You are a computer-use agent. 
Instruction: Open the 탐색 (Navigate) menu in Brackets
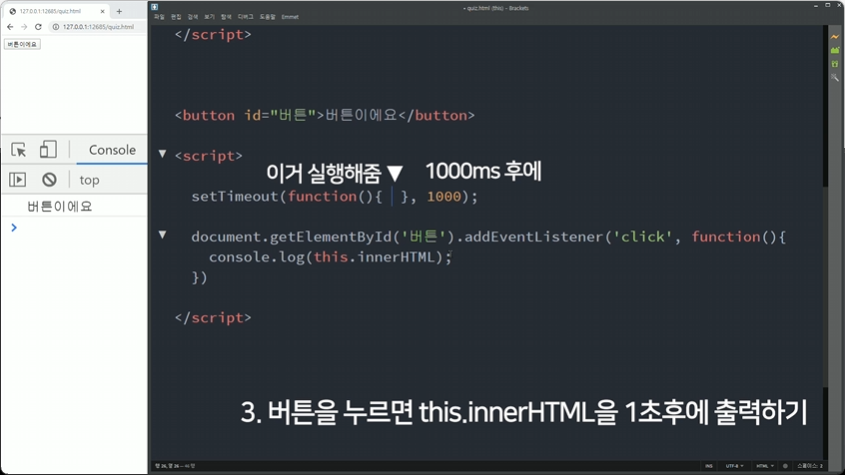[226, 17]
